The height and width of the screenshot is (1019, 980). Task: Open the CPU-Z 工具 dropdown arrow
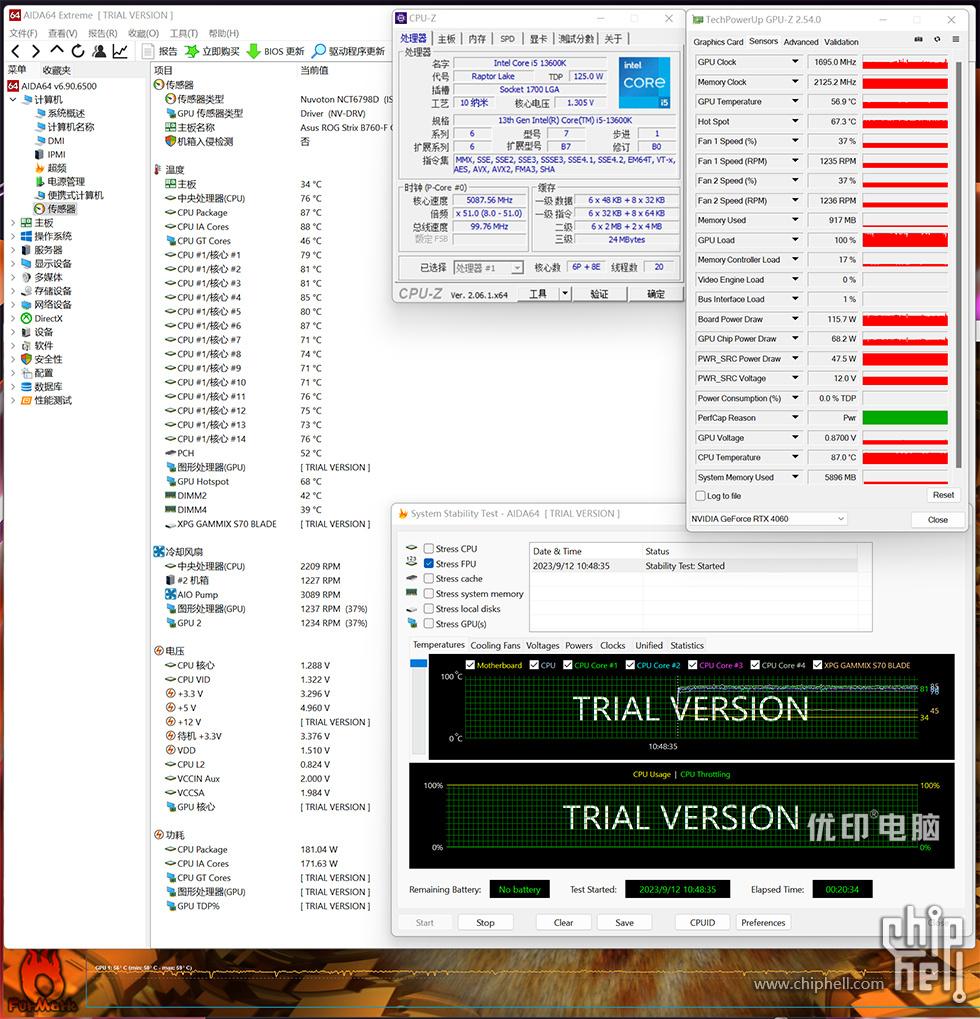(565, 294)
